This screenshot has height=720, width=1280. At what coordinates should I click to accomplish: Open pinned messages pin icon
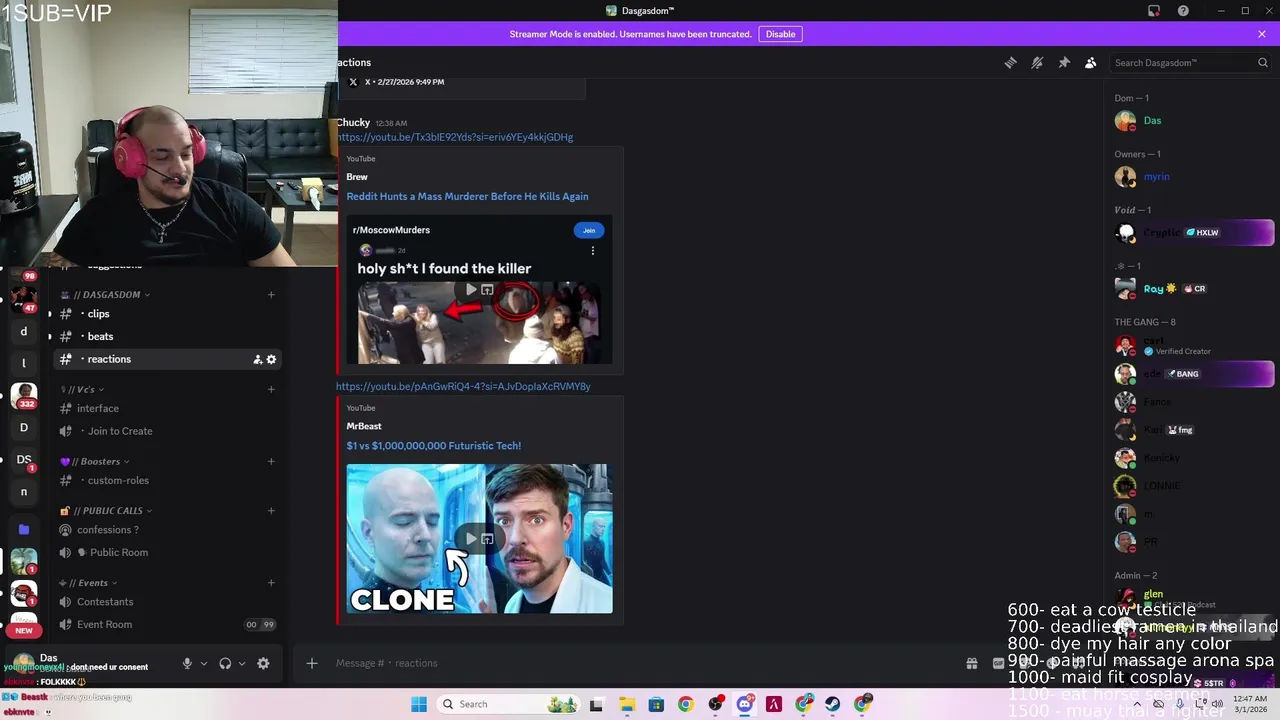tap(1064, 63)
